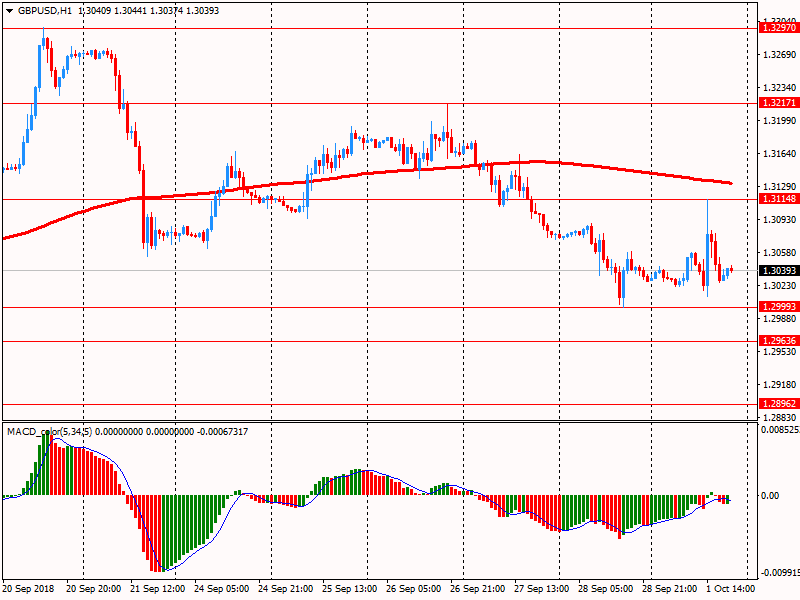The width and height of the screenshot is (800, 600).
Task: Click the current price 1.30393 black label
Action: [x=778, y=271]
